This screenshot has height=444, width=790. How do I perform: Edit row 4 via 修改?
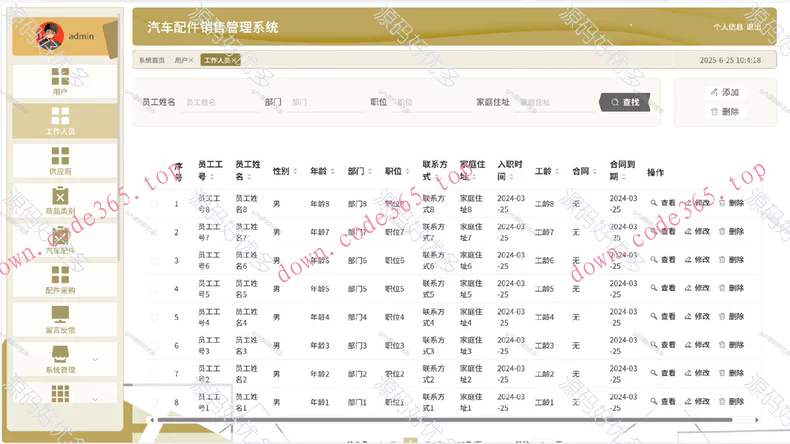(697, 288)
